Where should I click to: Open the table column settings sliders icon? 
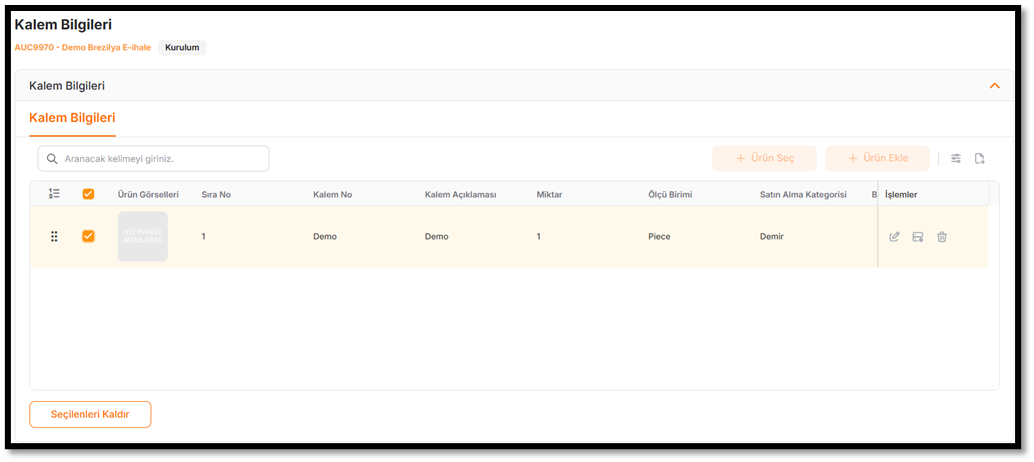coord(956,159)
